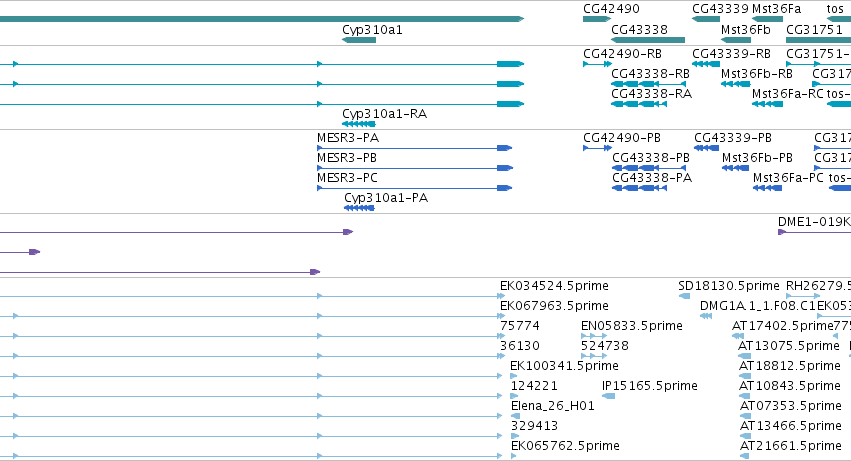The image size is (851, 461).
Task: Click the CG42490-RB transcript
Action: pos(597,64)
